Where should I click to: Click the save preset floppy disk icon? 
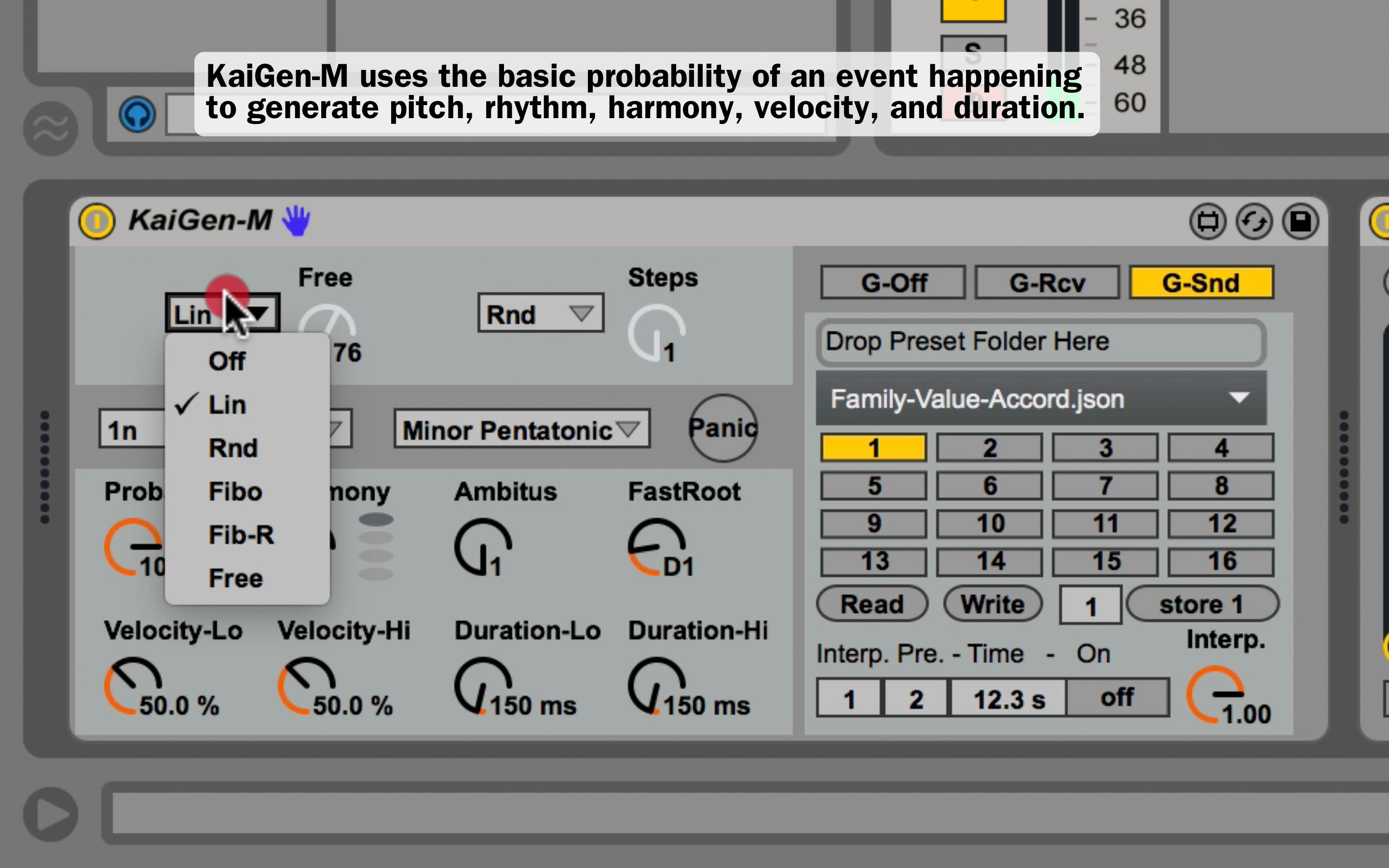(1300, 222)
